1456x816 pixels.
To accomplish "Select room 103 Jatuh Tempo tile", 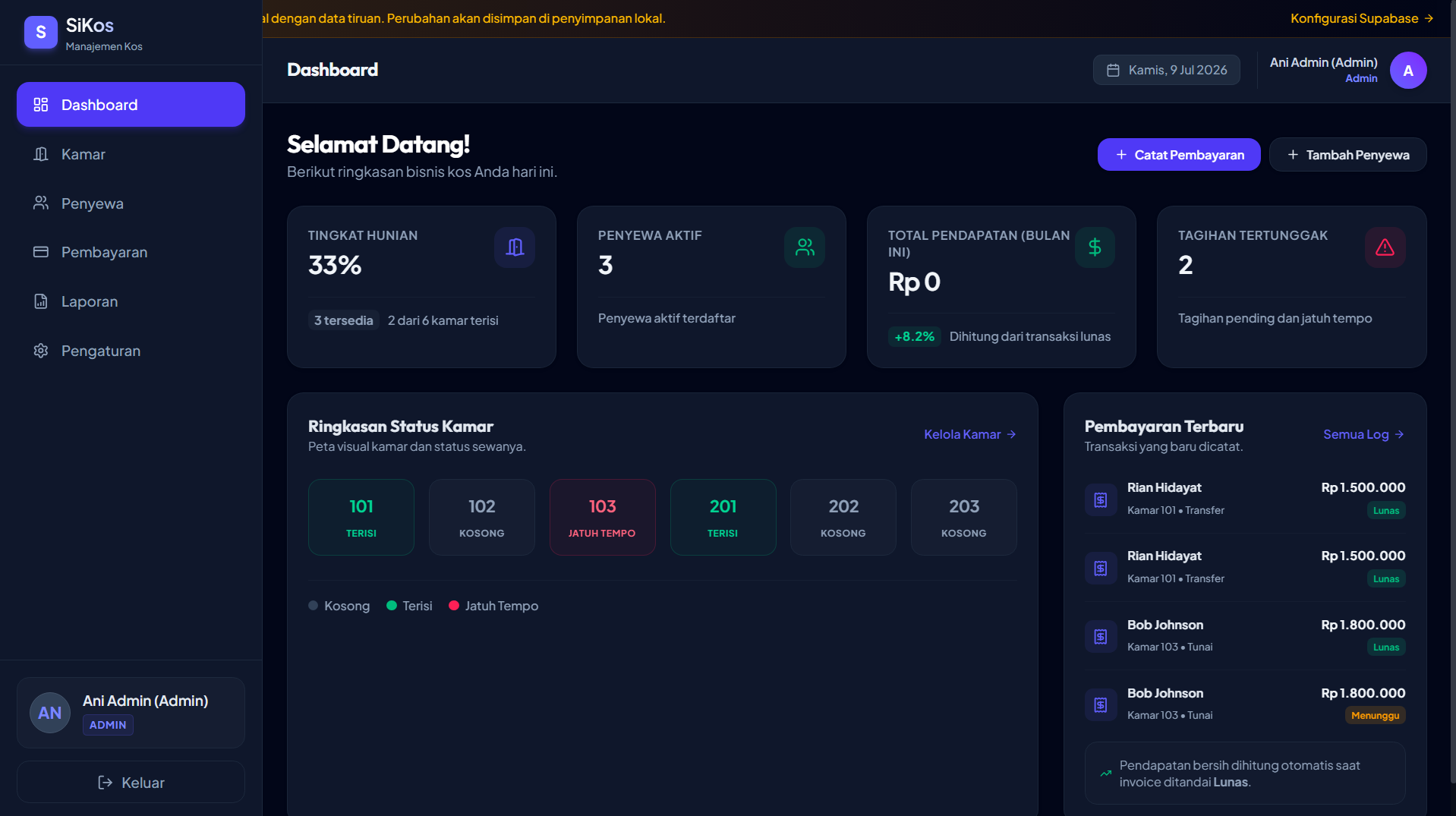I will 603,517.
